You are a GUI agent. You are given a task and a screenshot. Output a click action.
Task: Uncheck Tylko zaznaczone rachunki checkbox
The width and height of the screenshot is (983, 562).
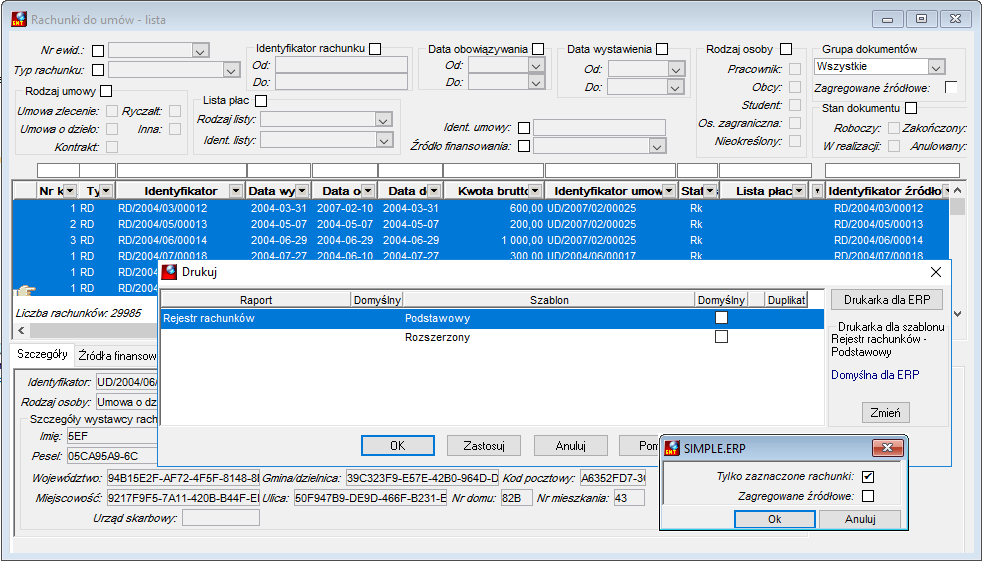[x=868, y=477]
